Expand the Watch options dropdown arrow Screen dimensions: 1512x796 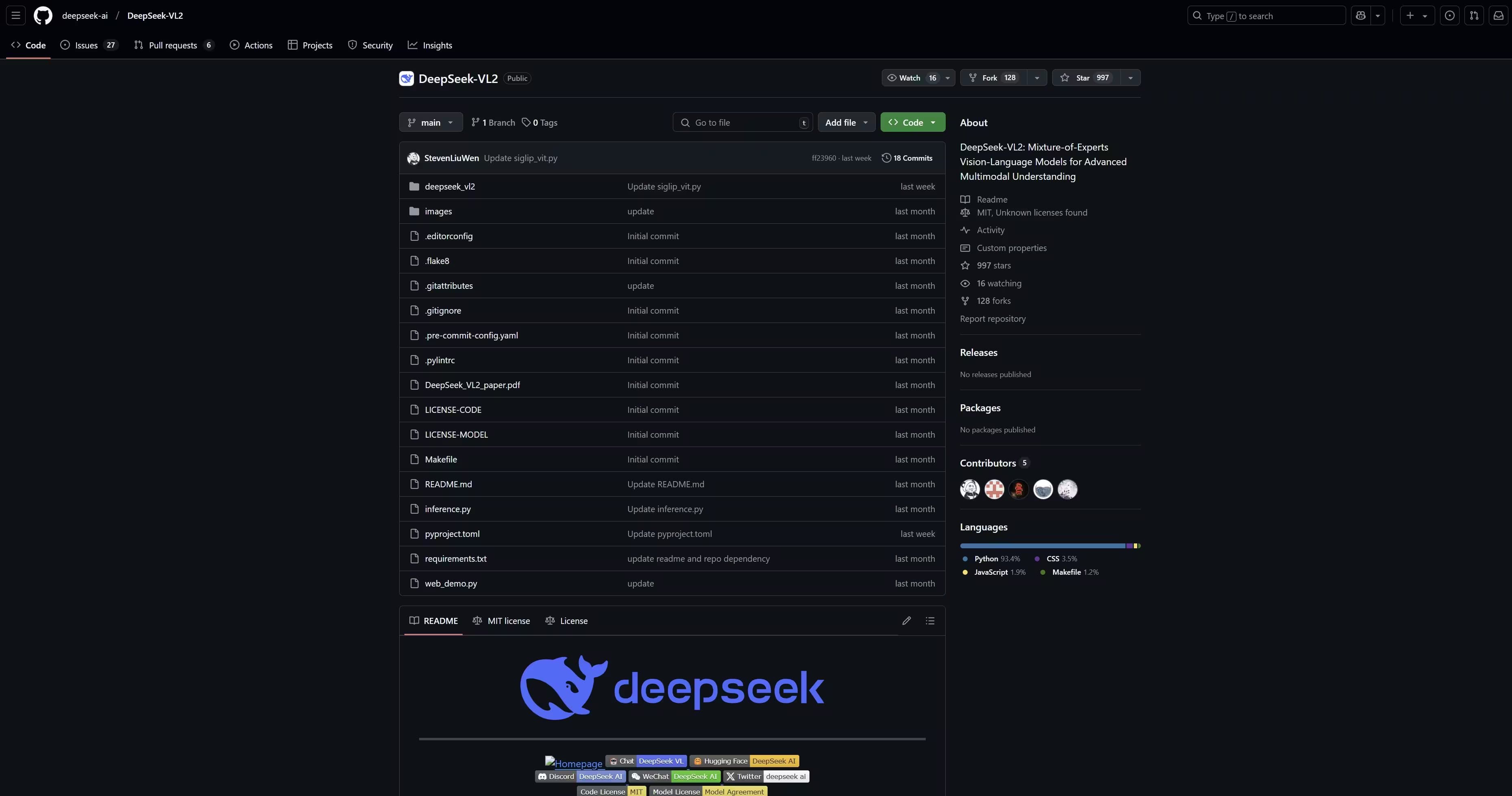click(947, 78)
